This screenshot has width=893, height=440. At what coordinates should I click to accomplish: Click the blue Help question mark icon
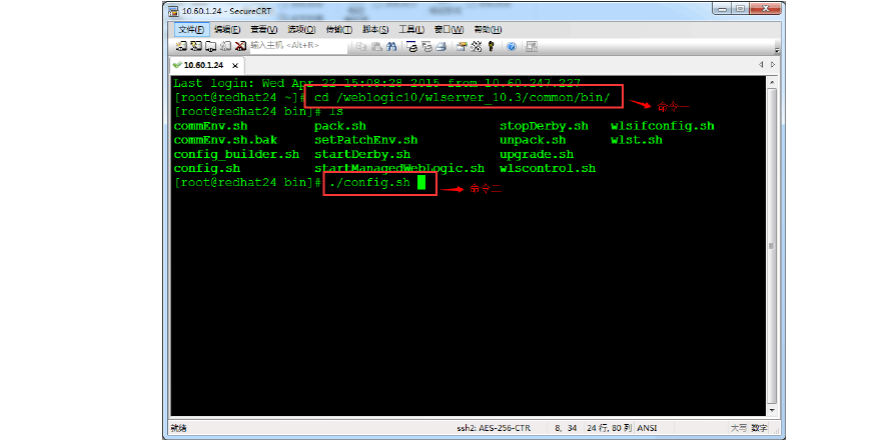[511, 46]
